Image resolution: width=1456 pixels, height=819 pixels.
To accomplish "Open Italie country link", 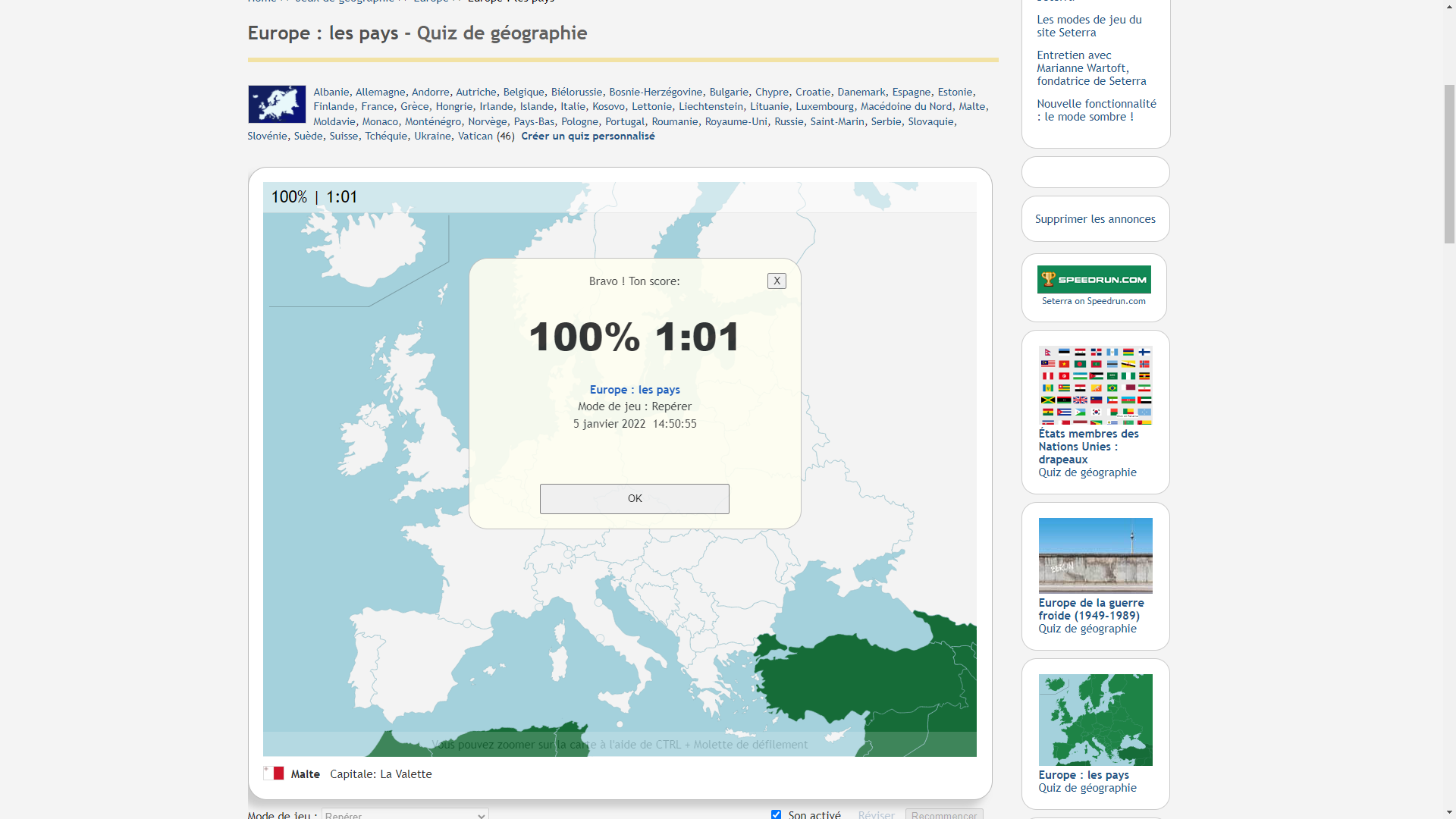I will click(x=573, y=106).
